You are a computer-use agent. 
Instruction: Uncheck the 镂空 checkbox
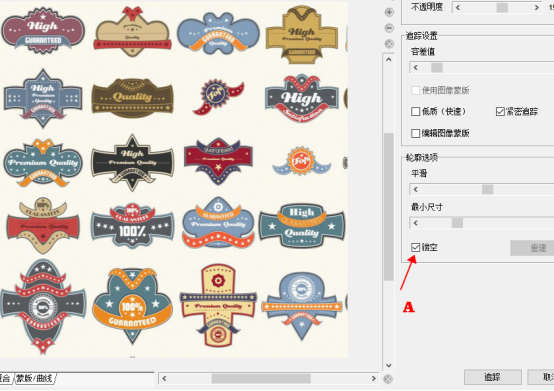coord(416,247)
